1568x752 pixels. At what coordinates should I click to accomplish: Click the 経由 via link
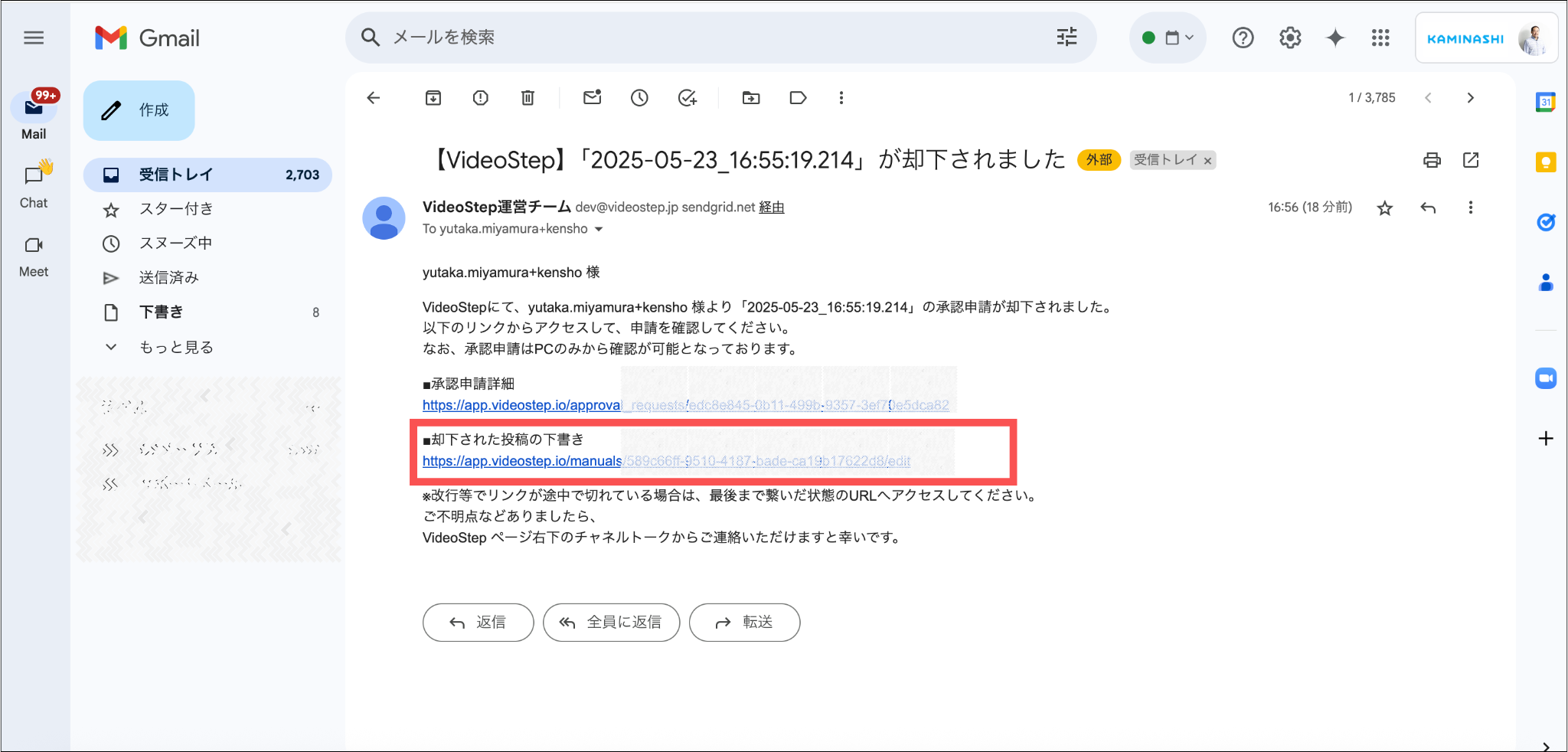771,208
